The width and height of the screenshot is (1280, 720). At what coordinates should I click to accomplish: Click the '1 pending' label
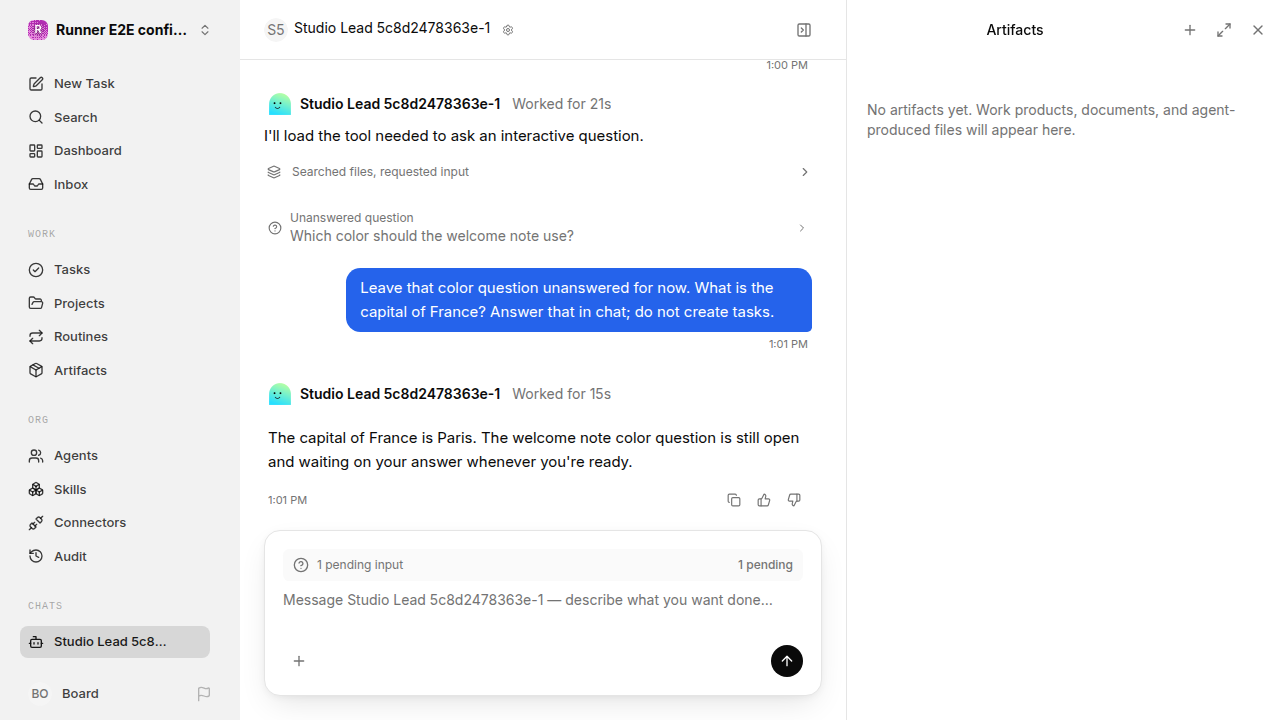765,565
